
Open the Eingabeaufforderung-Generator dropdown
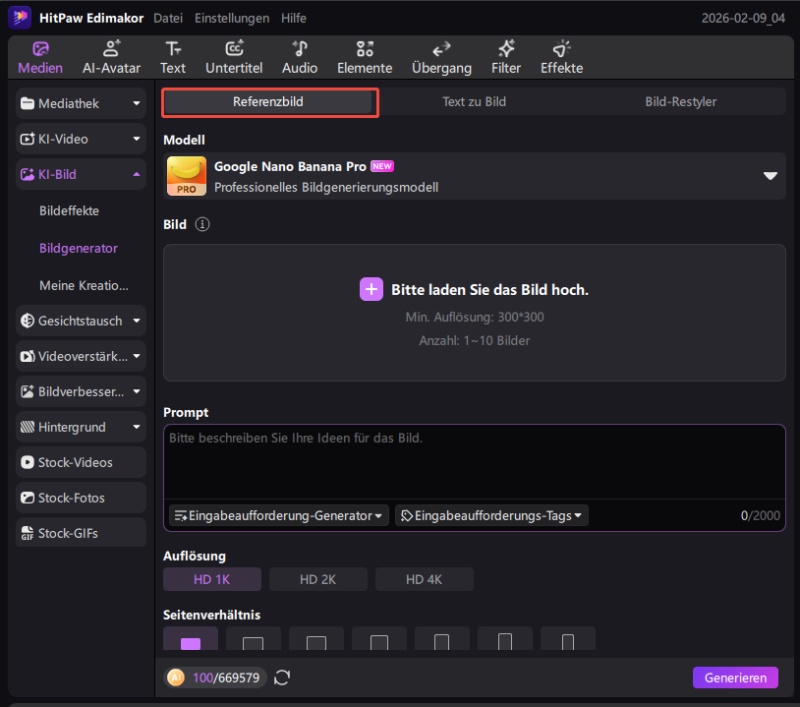click(x=278, y=516)
